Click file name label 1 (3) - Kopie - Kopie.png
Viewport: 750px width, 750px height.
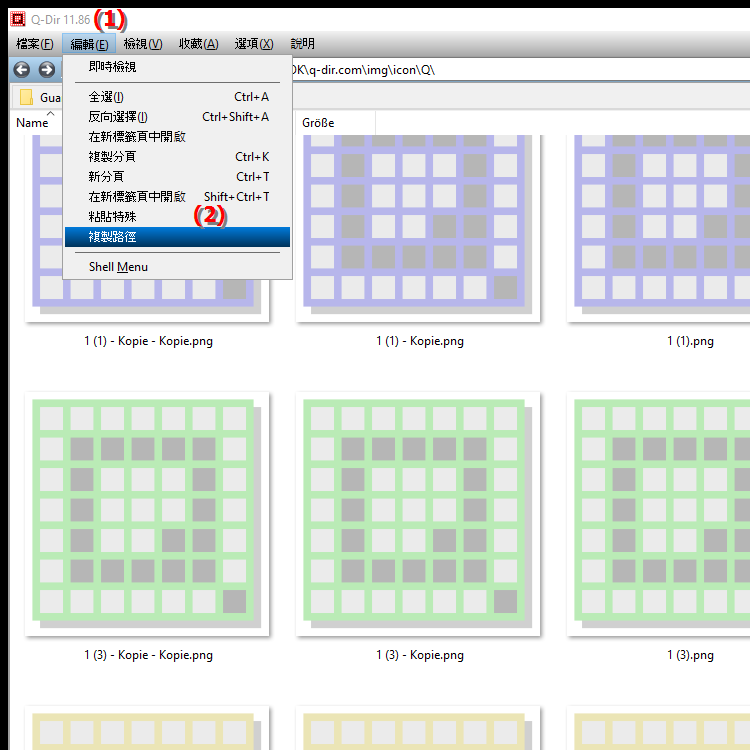click(148, 655)
